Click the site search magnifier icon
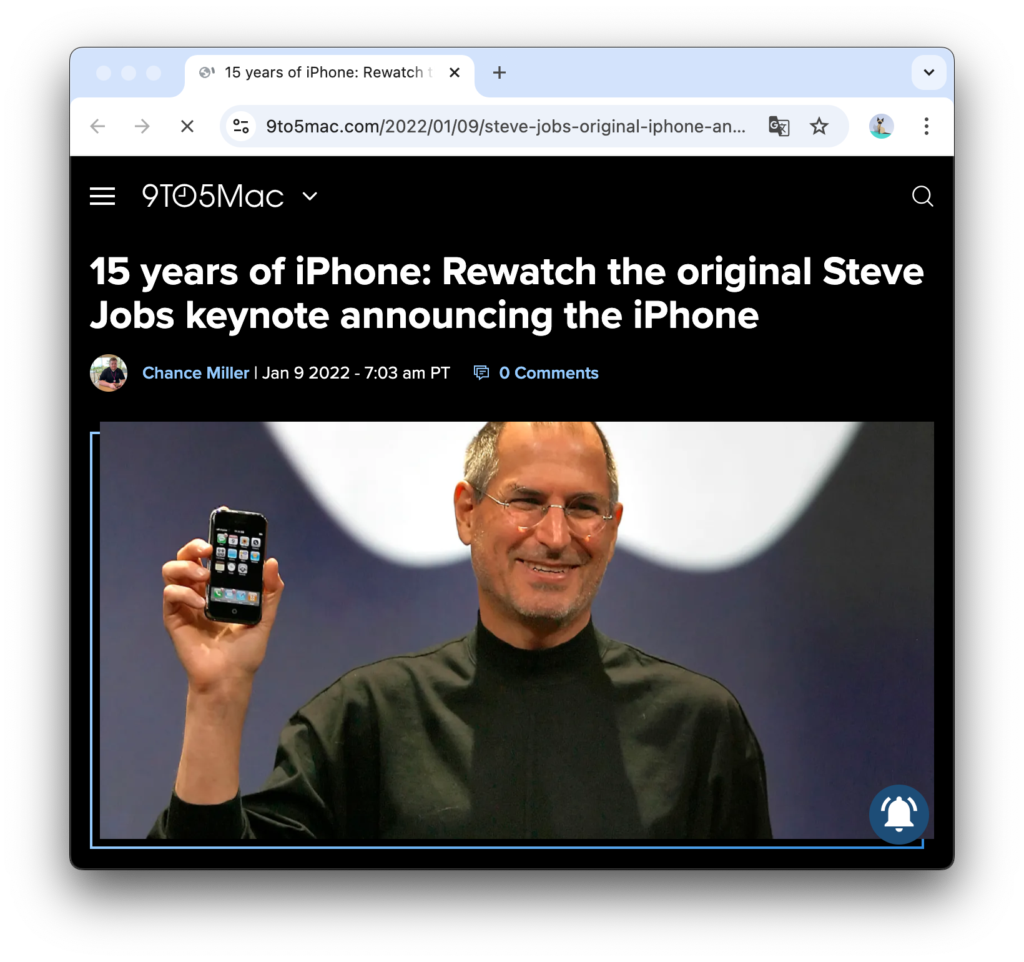This screenshot has width=1024, height=962. point(922,196)
